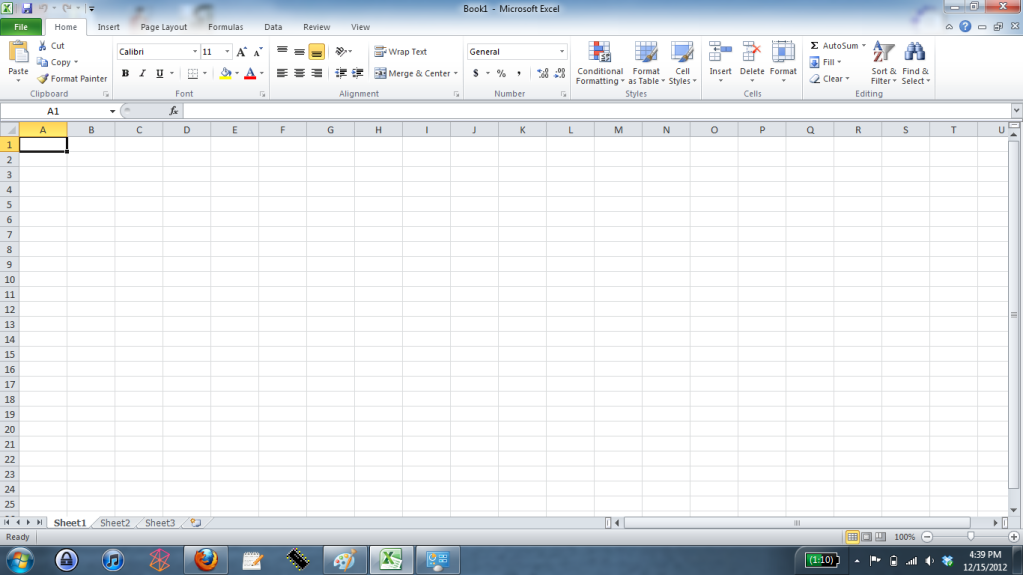The width and height of the screenshot is (1023, 575).
Task: Expand the Merge & Center dropdown arrow
Action: (455, 74)
